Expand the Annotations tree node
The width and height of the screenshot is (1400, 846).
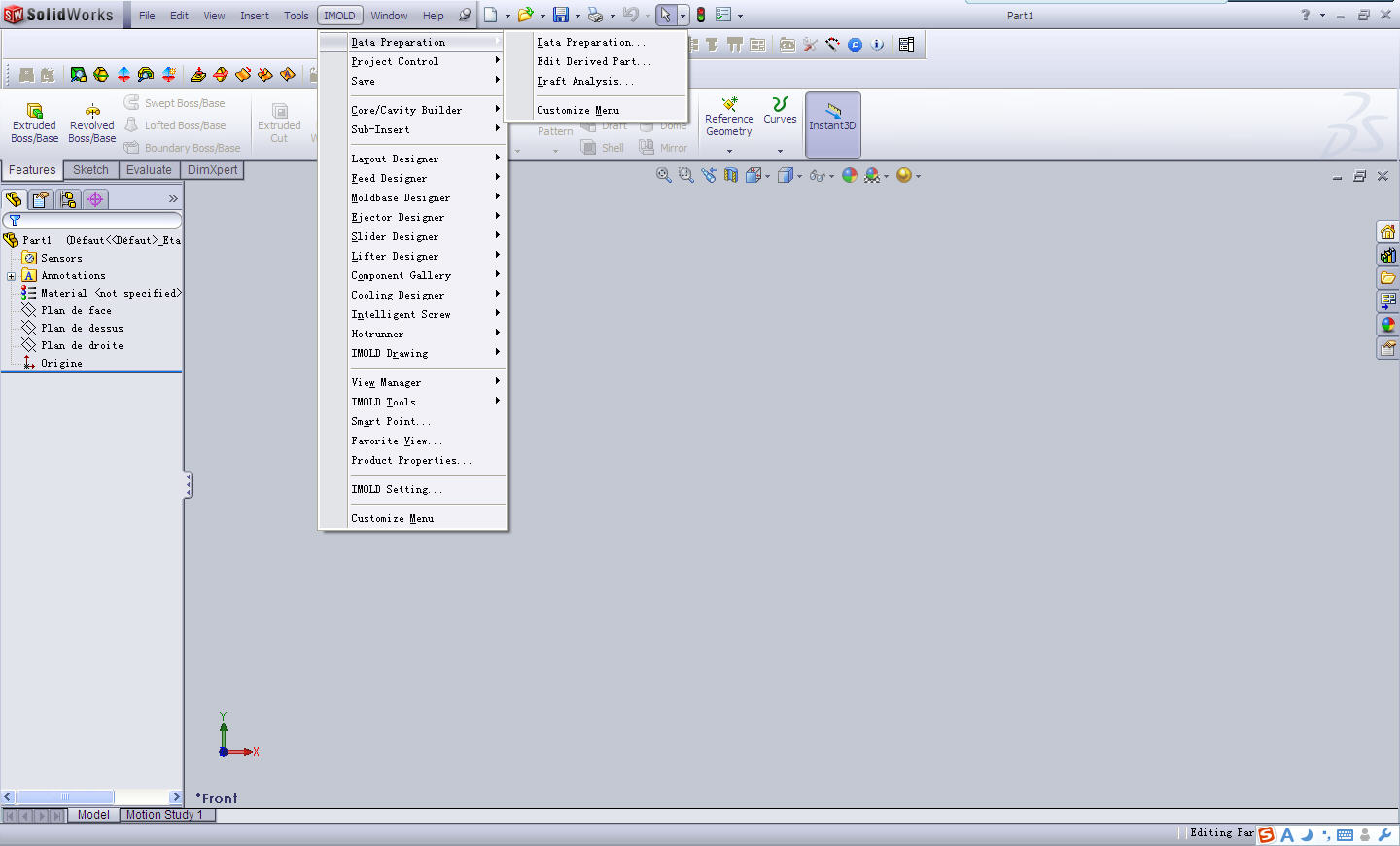click(12, 276)
